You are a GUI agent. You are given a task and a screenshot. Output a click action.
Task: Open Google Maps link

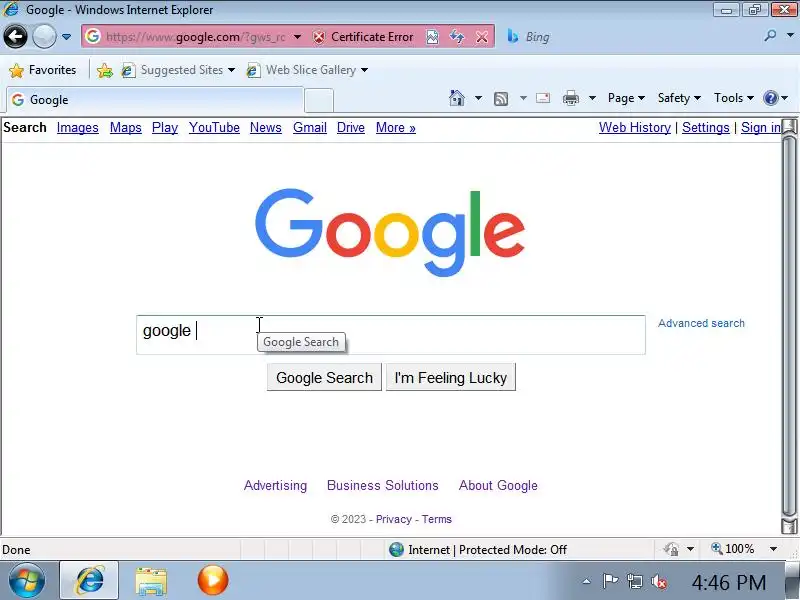pos(126,128)
